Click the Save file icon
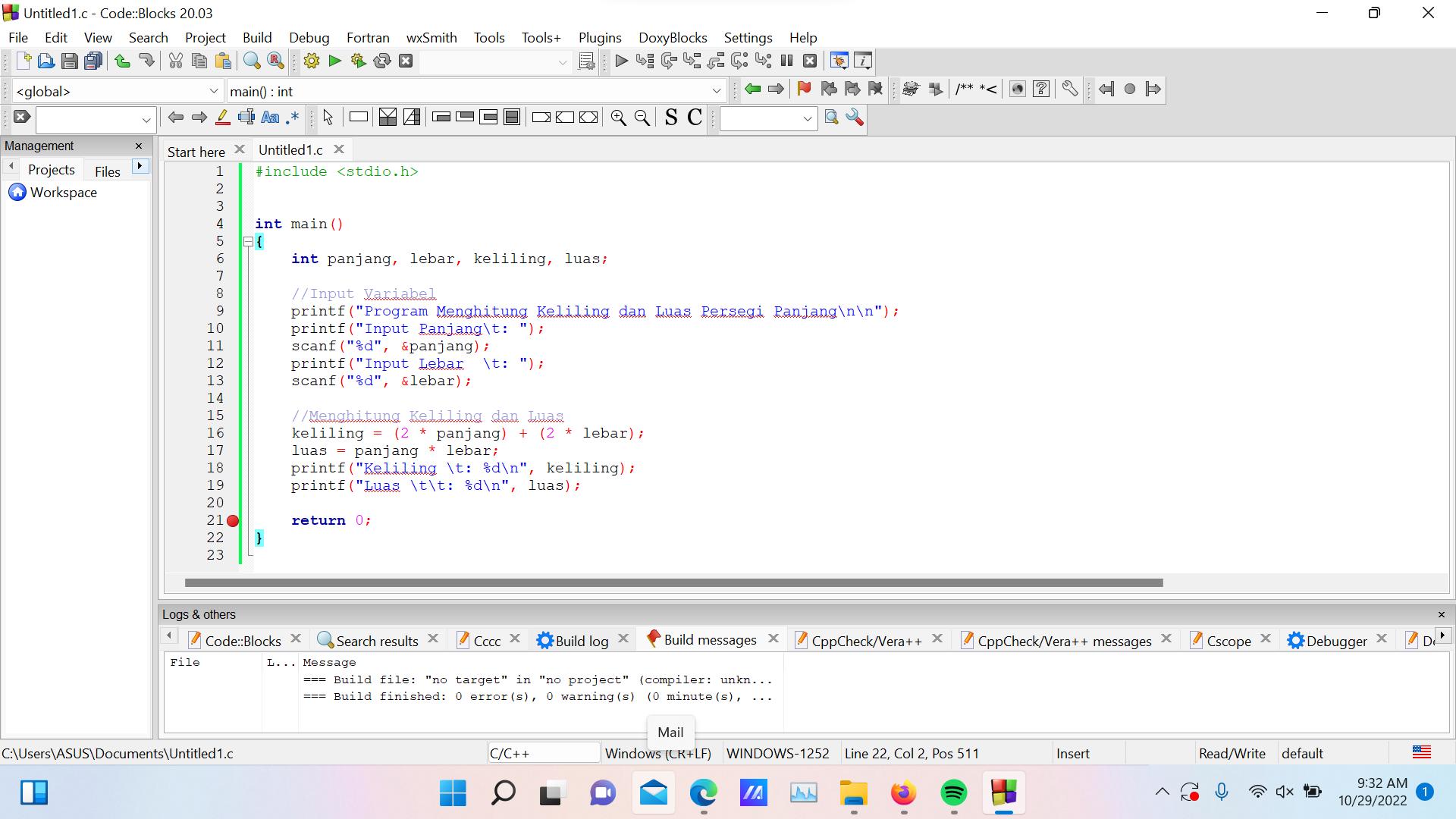 [70, 61]
